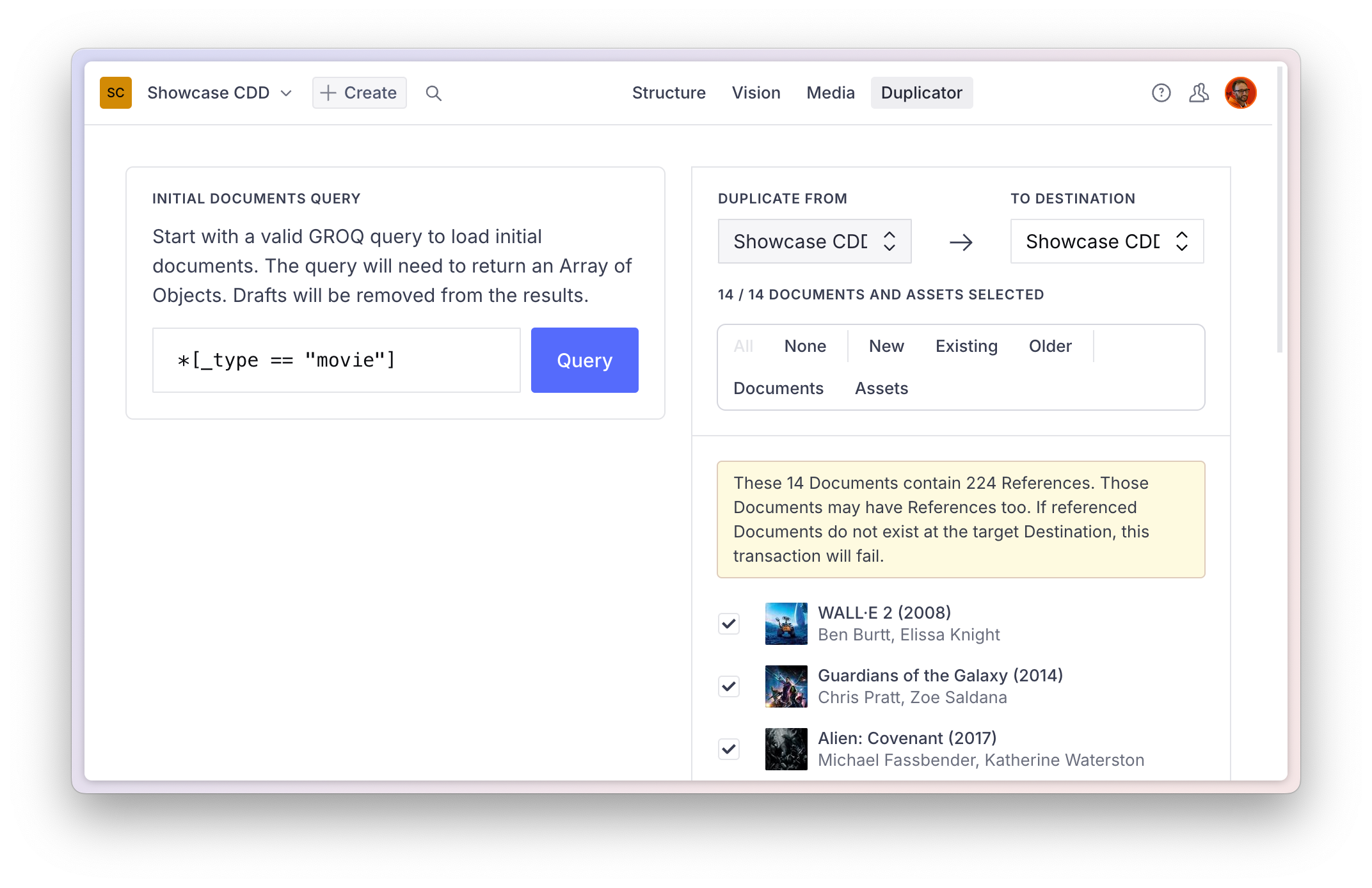Select None filter for document selection
Viewport: 1372px width, 888px height.
pyautogui.click(x=804, y=346)
